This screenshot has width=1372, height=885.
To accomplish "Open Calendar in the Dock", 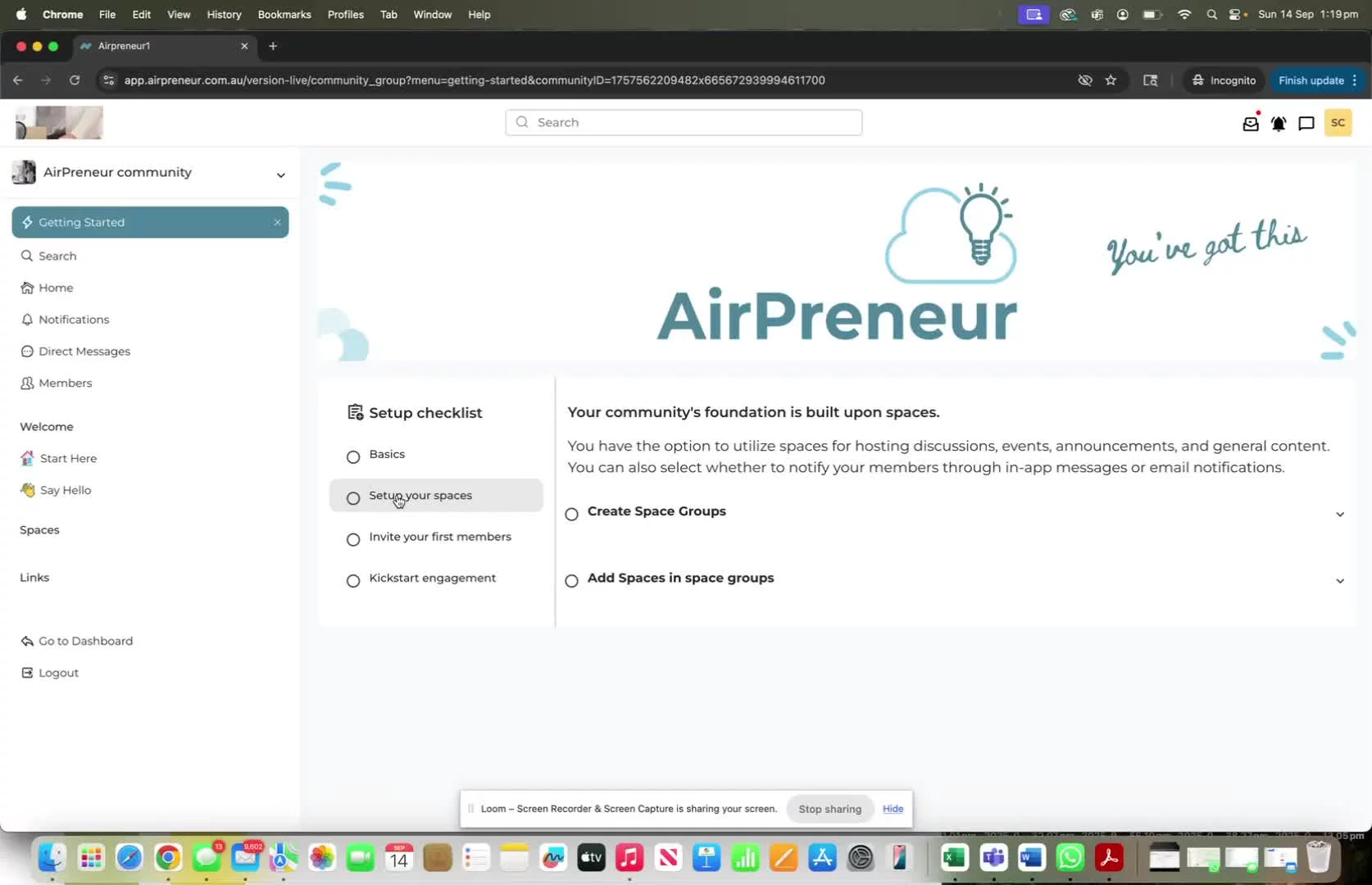I will 399,858.
